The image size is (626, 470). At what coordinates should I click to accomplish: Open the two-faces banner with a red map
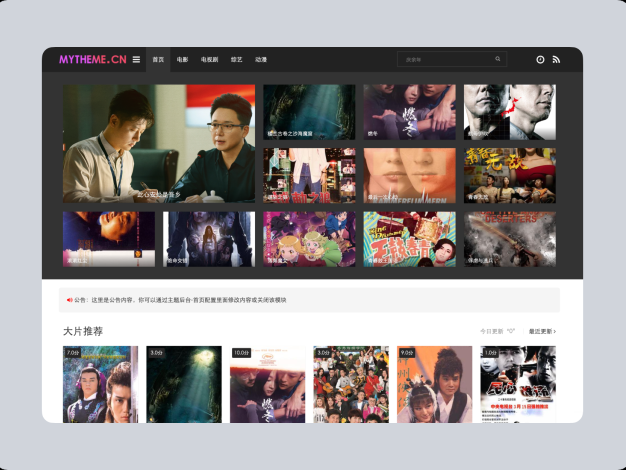[x=510, y=112]
